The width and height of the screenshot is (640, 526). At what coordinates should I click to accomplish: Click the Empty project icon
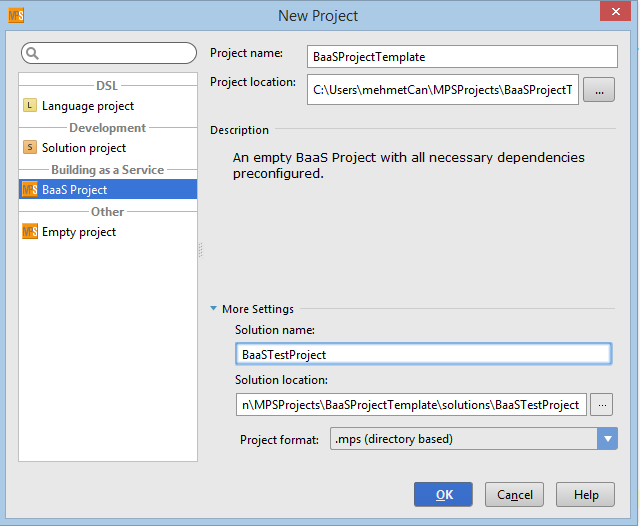click(x=30, y=232)
